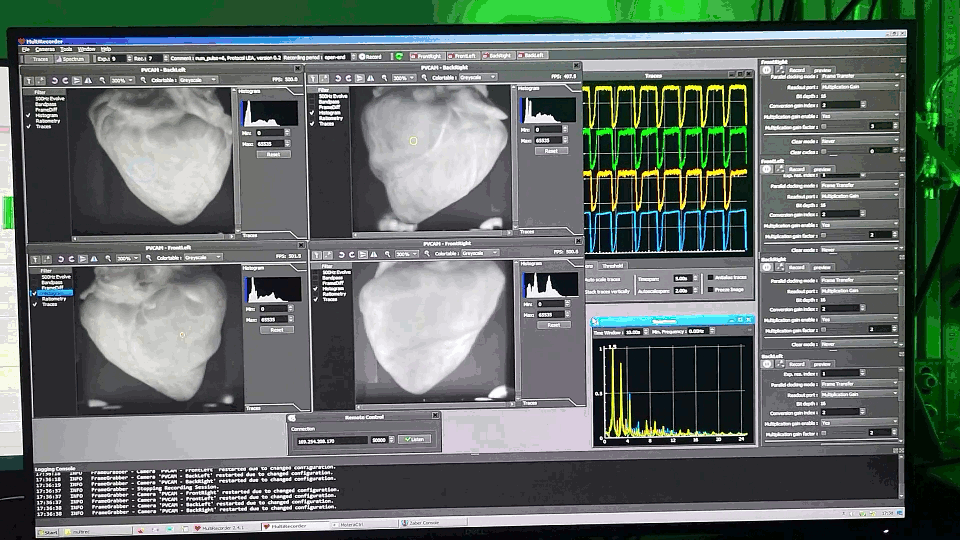This screenshot has height=540, width=960.
Task: Click the pause icon in the FrontLeft settings panel
Action: 767,169
